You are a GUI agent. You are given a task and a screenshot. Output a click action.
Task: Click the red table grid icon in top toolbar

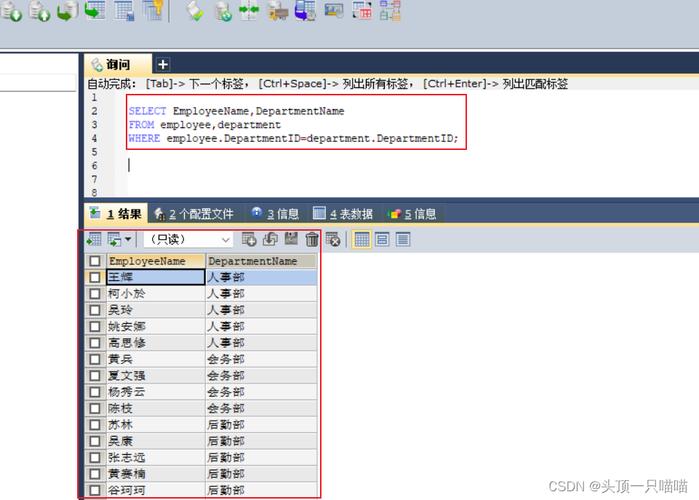click(x=362, y=10)
